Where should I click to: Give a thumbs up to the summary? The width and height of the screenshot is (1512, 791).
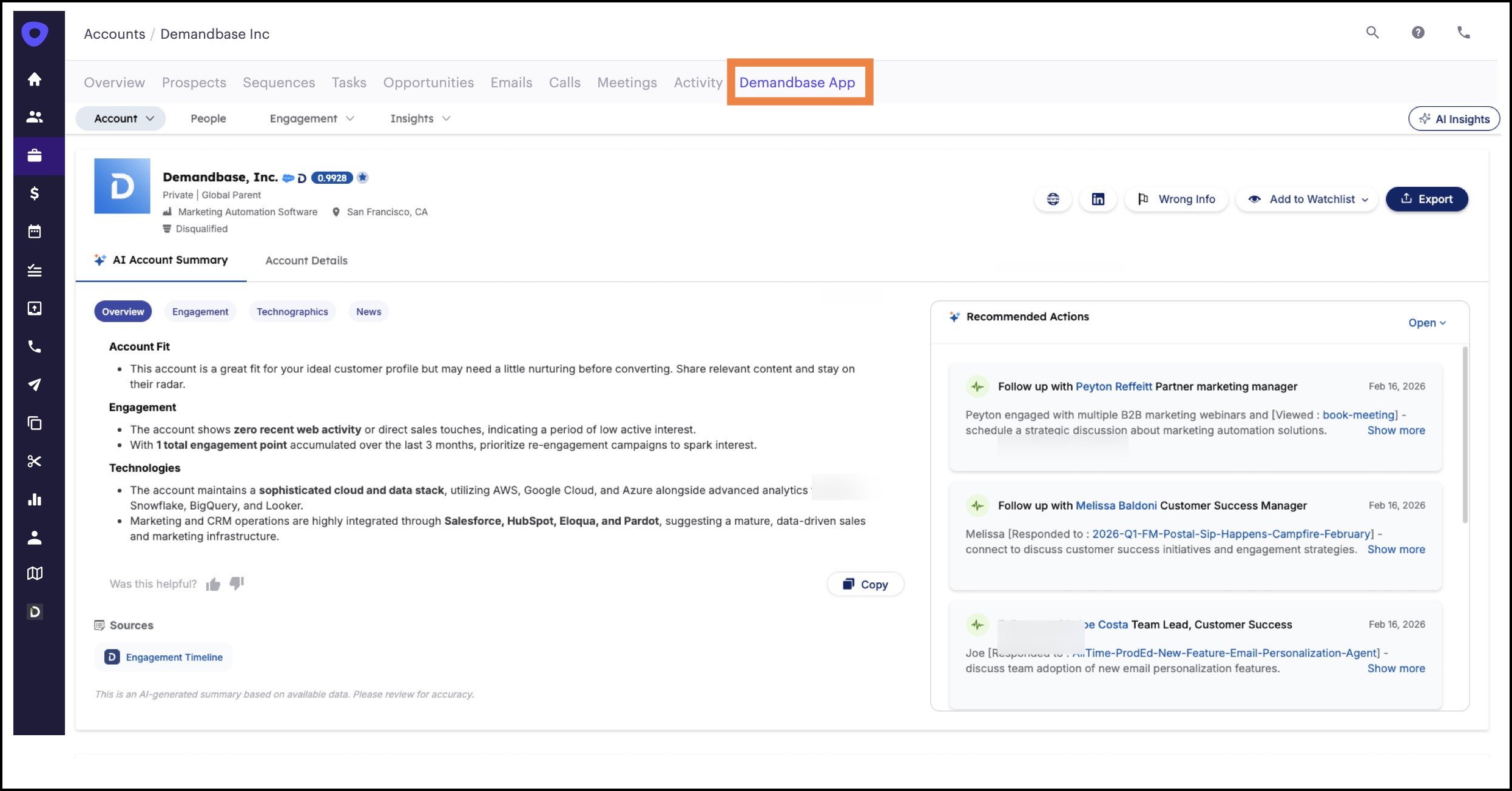click(x=213, y=584)
